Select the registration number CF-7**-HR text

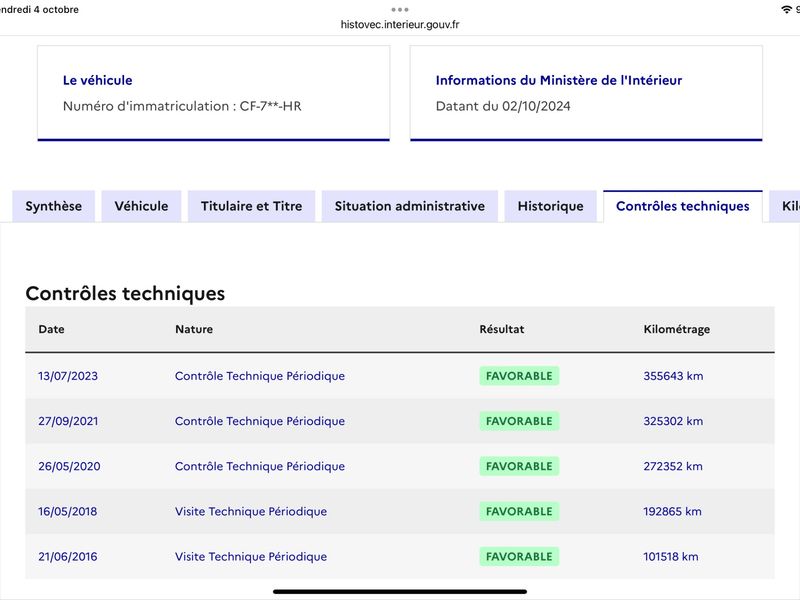[x=270, y=106]
